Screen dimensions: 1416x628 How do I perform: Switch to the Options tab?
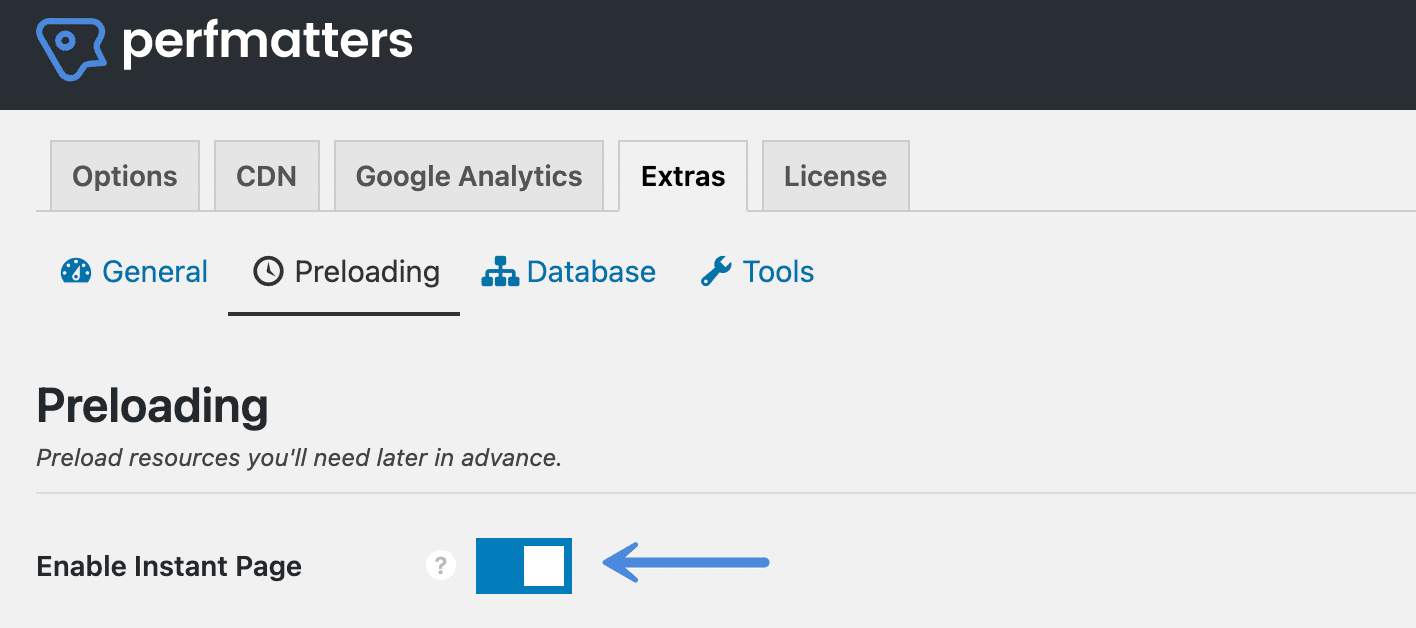(124, 175)
